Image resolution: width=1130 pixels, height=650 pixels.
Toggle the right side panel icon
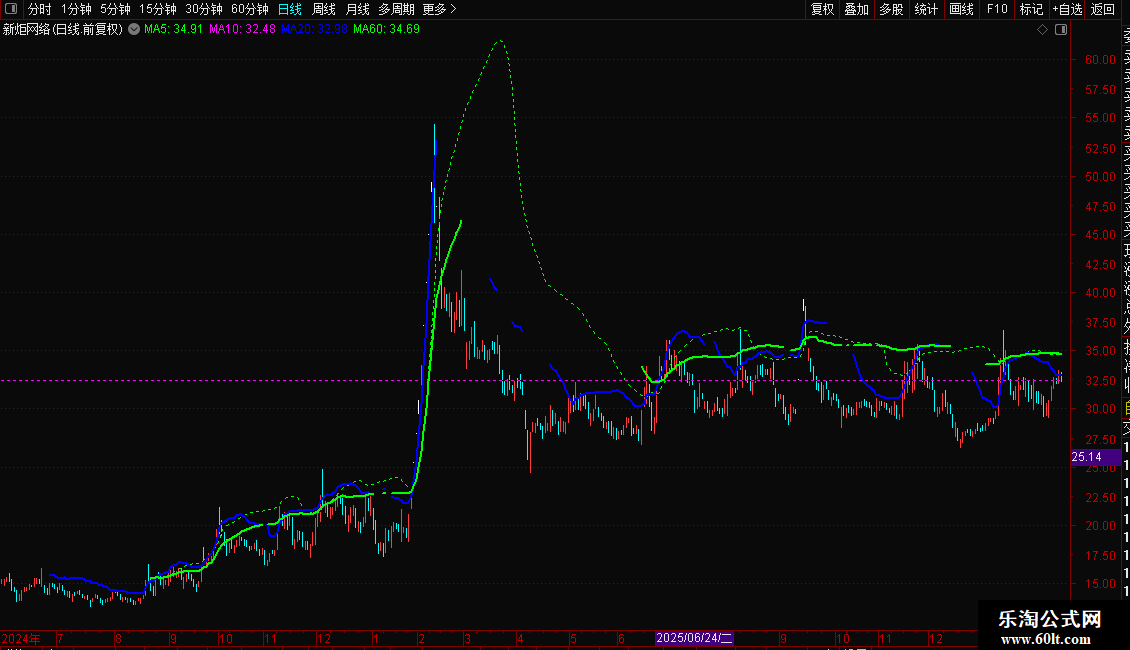click(1061, 30)
